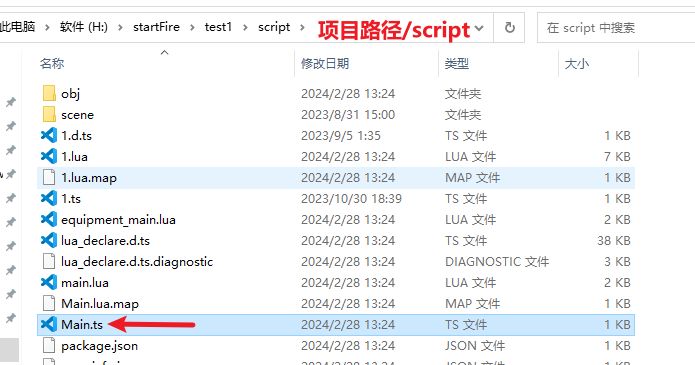Select the file name lua_declare.d.ts.diagnostic
Viewport: 695px width, 365px height.
tap(137, 262)
